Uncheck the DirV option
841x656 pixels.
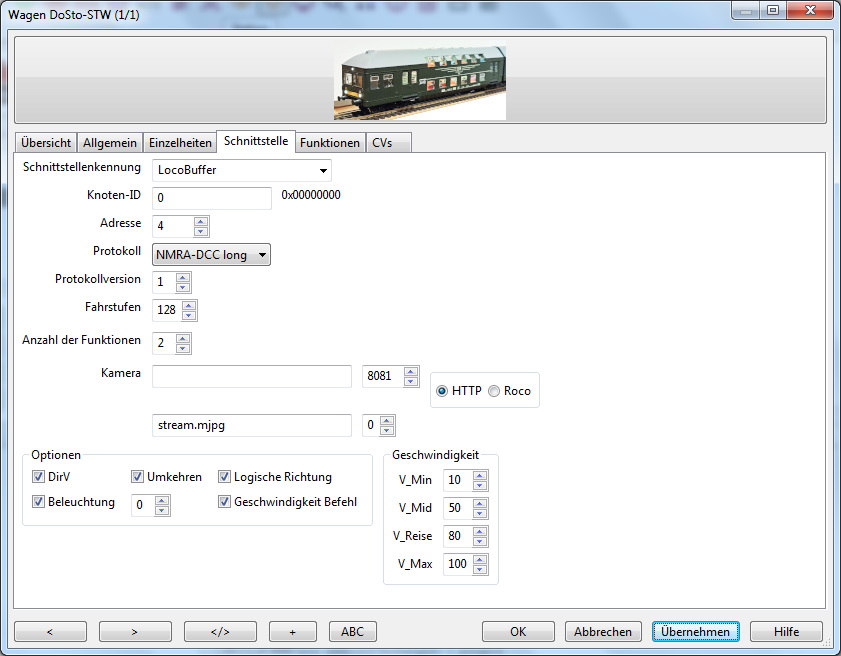tap(39, 477)
